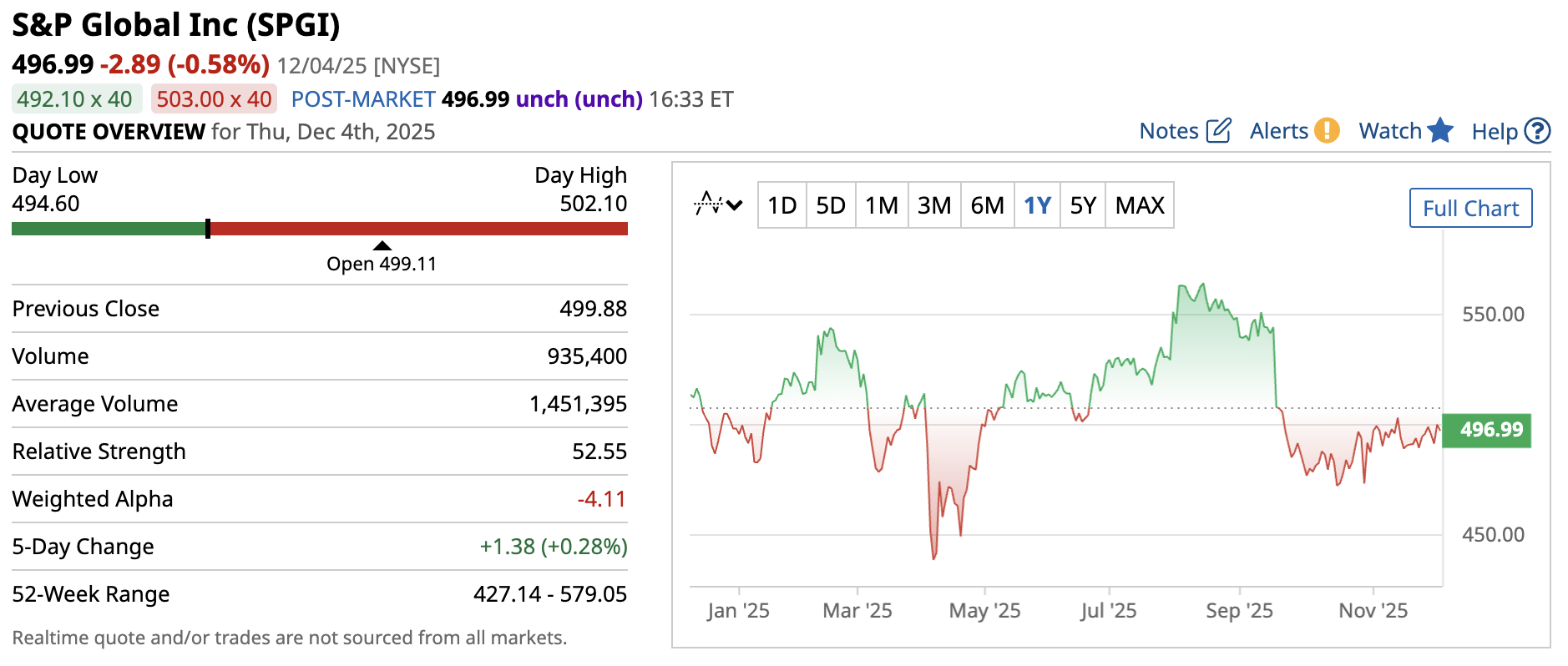1568x666 pixels.
Task: Click the Notes link
Action: [x=1169, y=131]
